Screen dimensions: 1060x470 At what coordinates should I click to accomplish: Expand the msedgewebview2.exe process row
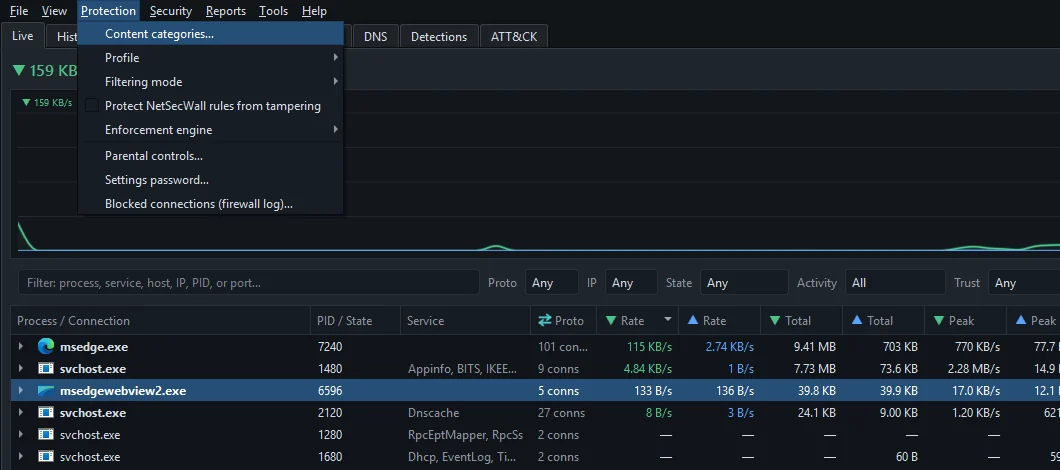coord(21,391)
